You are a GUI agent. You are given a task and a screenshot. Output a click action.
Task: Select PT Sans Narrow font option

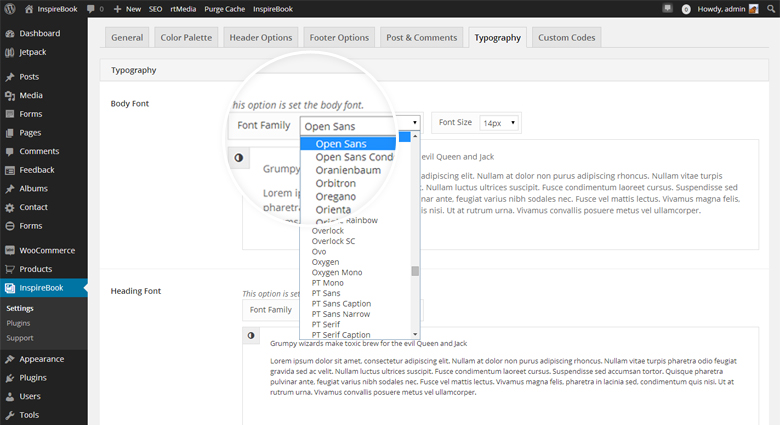point(341,314)
